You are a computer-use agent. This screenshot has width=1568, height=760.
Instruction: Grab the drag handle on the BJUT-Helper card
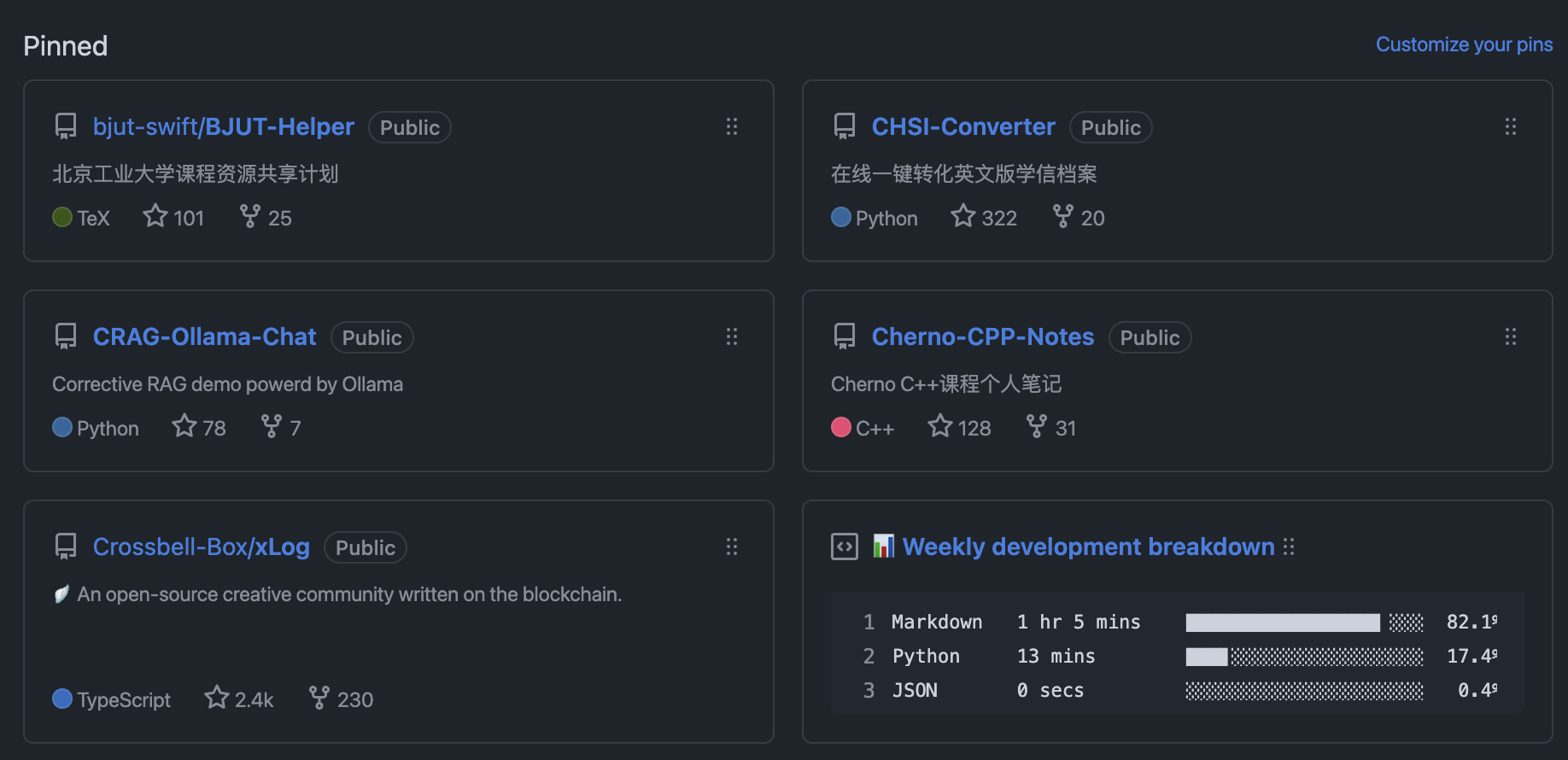[732, 126]
